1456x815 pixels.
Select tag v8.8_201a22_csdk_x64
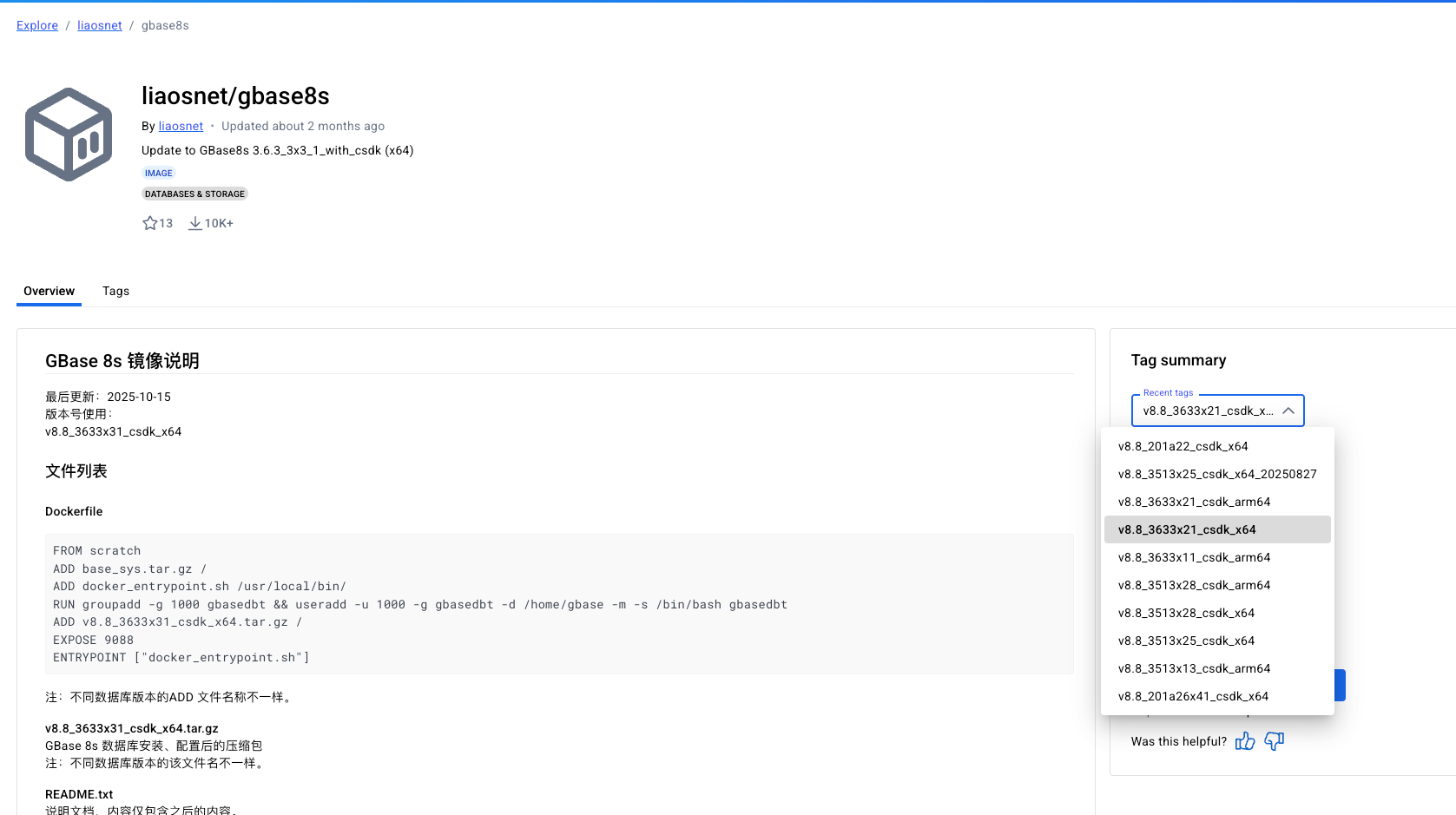click(1217, 446)
